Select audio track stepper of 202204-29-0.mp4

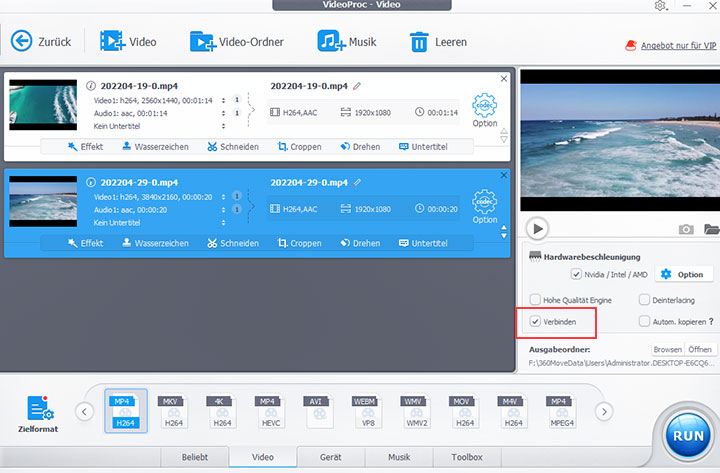[x=224, y=209]
